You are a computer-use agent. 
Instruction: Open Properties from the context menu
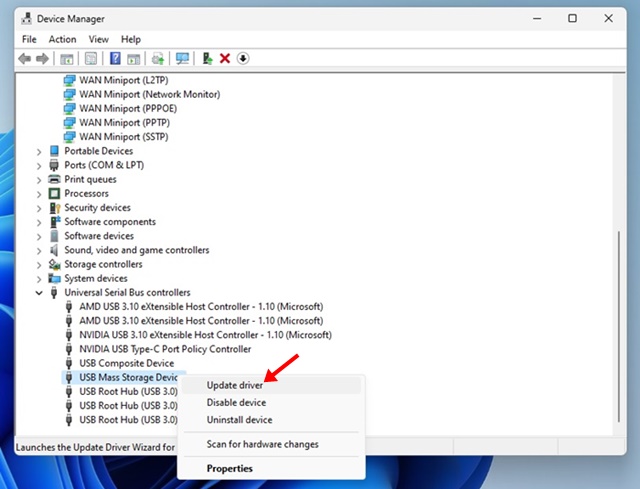229,468
